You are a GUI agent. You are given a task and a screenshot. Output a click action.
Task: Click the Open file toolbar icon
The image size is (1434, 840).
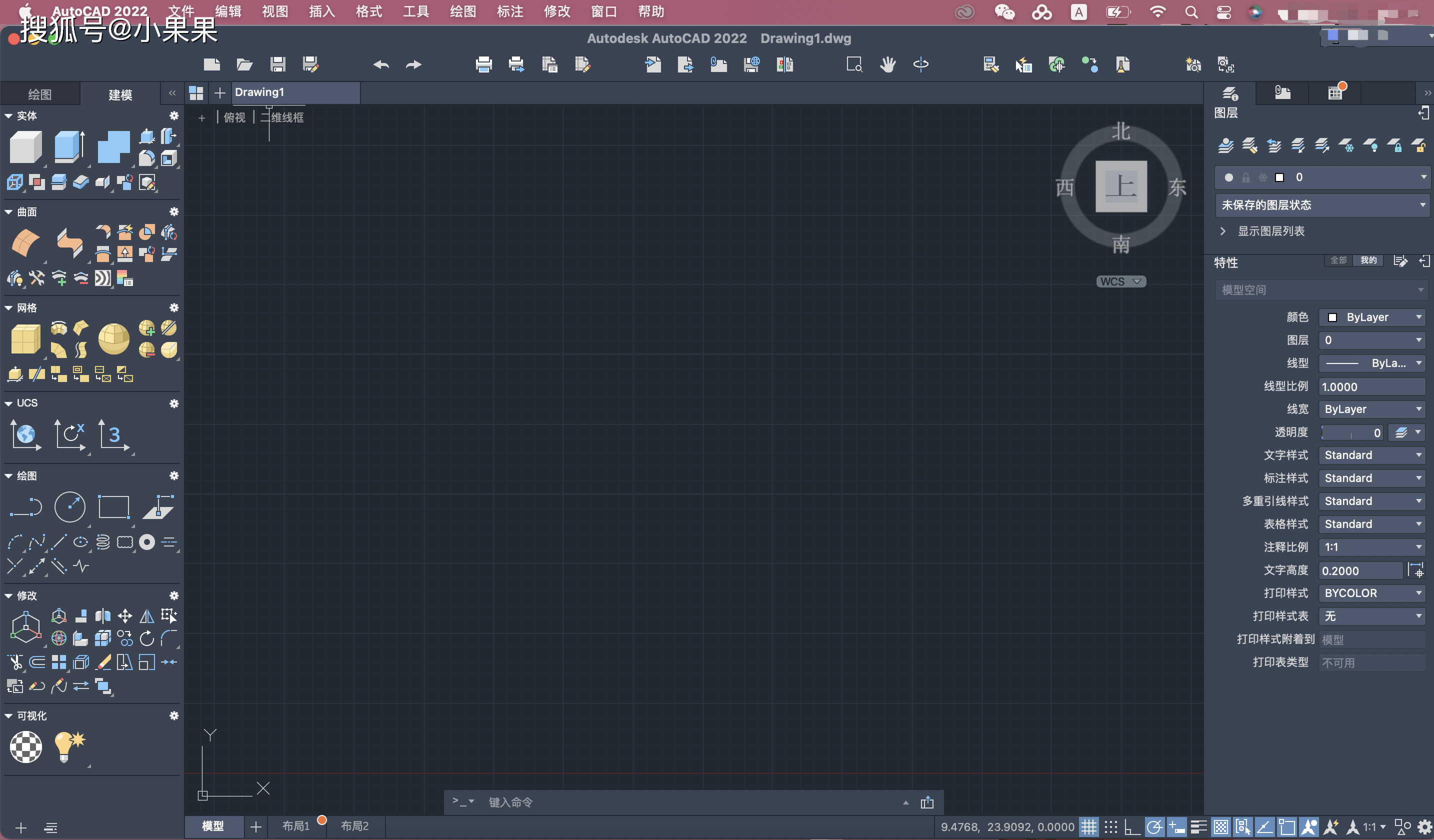pos(244,64)
